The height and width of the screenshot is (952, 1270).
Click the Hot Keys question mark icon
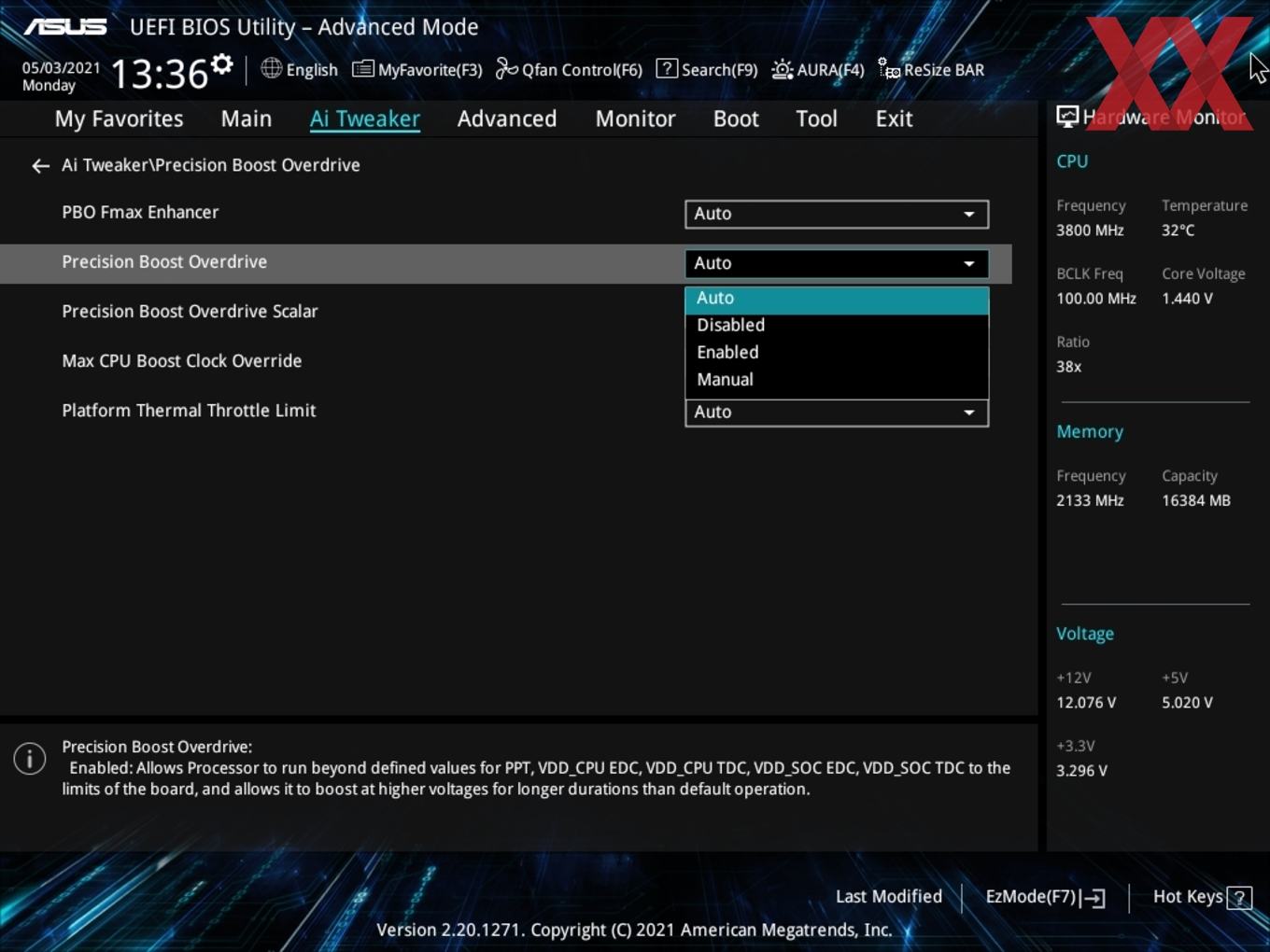1239,898
